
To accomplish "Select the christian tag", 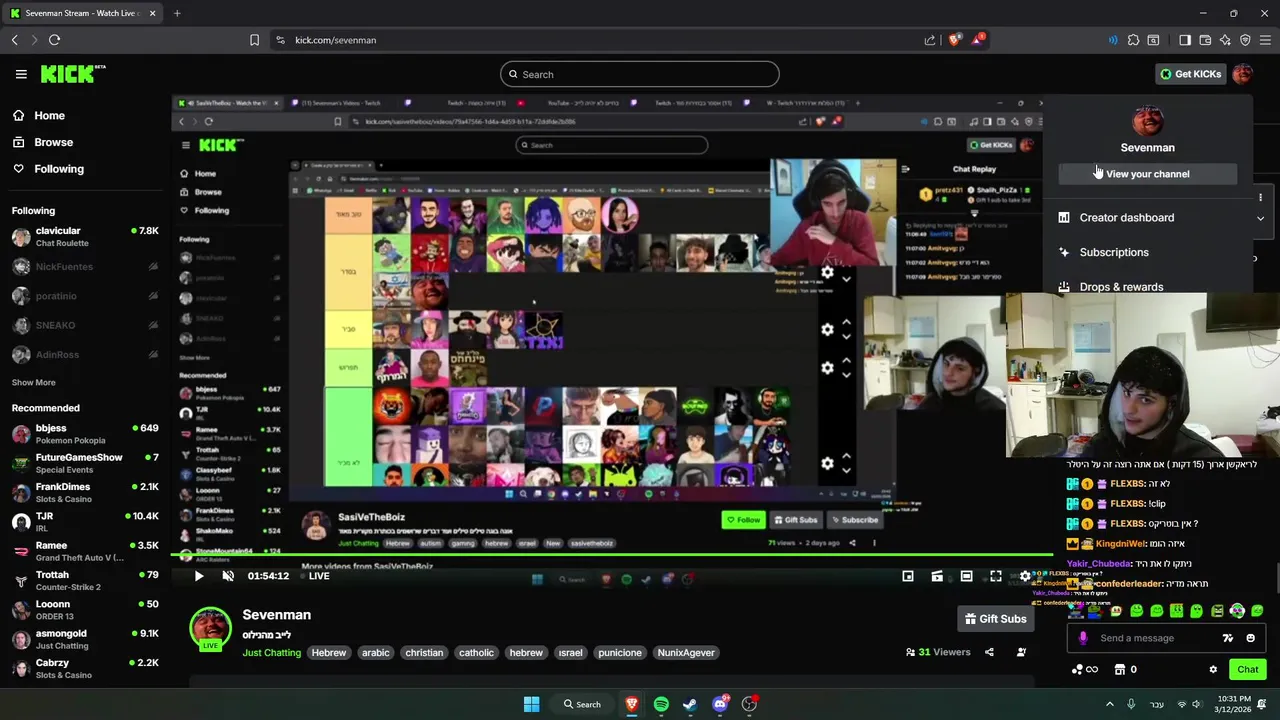I will click(424, 653).
